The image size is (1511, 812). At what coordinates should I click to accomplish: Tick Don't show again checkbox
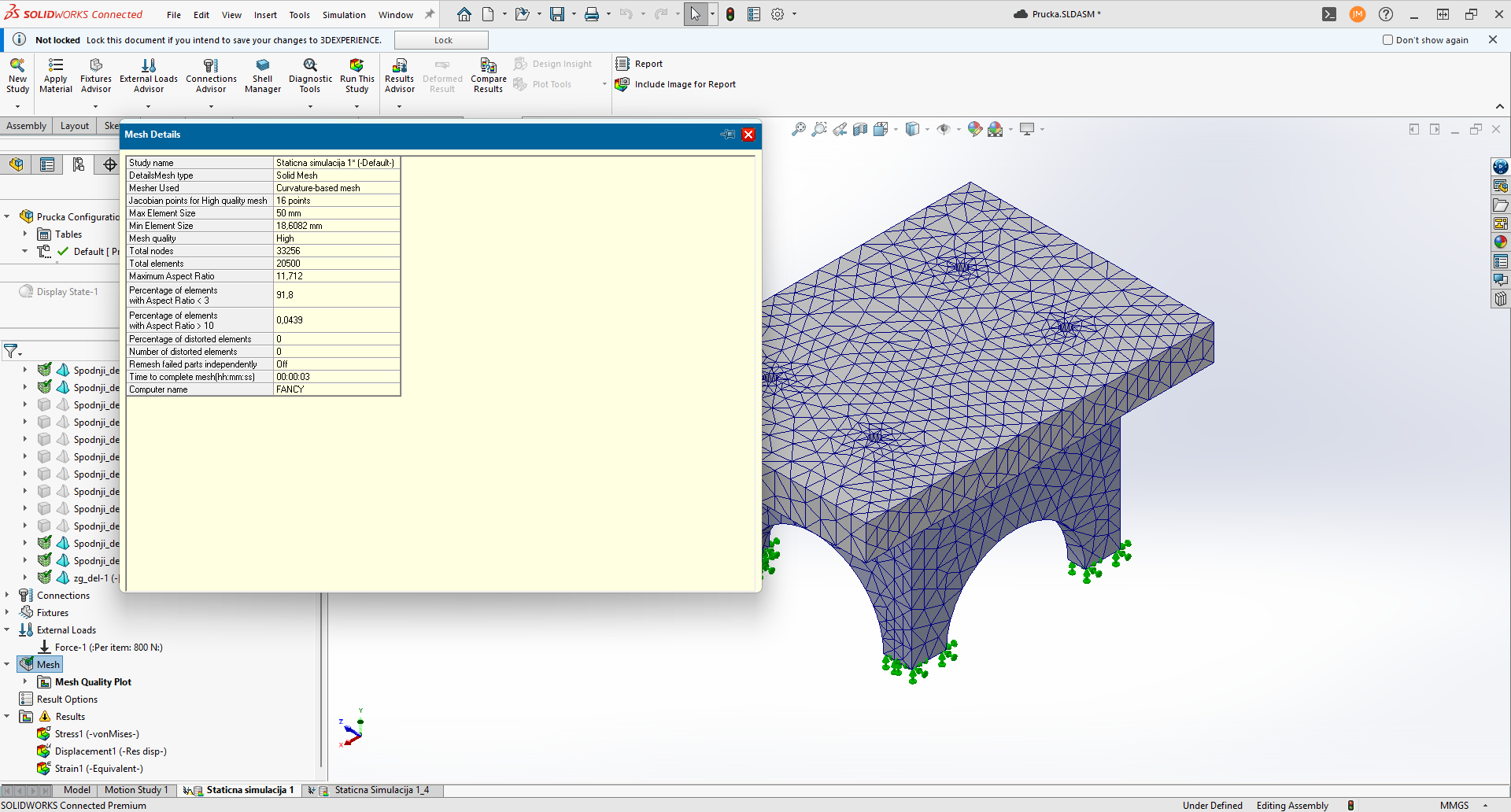(1388, 40)
